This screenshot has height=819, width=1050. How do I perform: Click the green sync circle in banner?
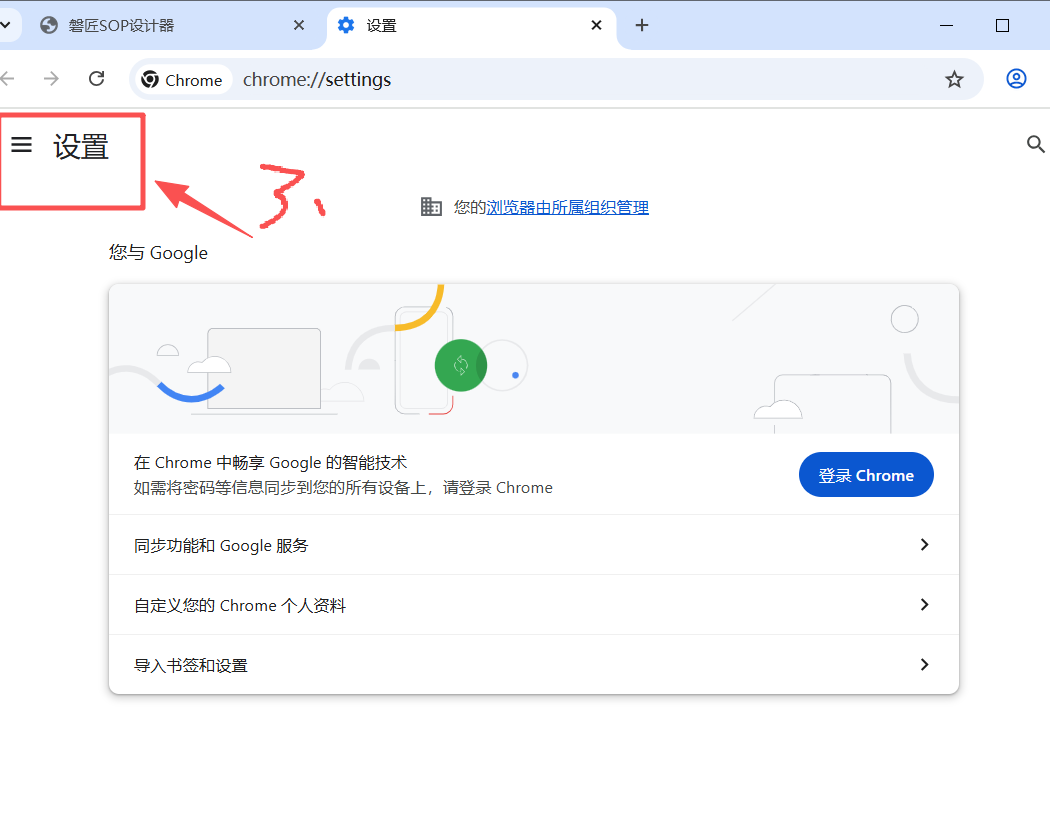coord(461,365)
